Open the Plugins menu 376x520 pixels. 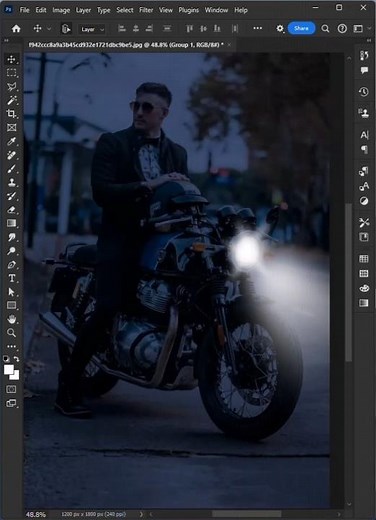point(188,10)
